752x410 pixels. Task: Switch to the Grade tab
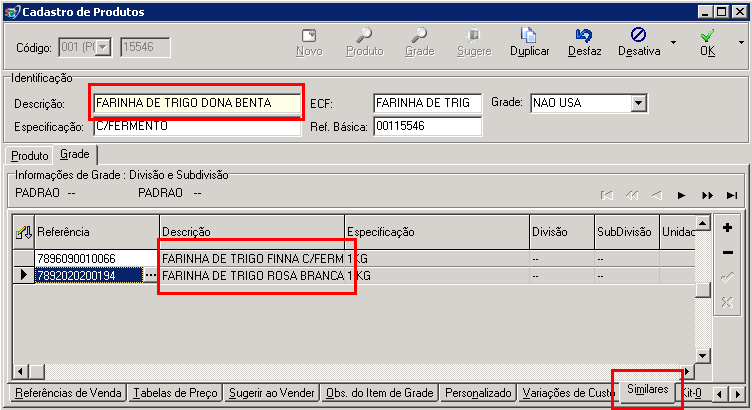pos(75,154)
